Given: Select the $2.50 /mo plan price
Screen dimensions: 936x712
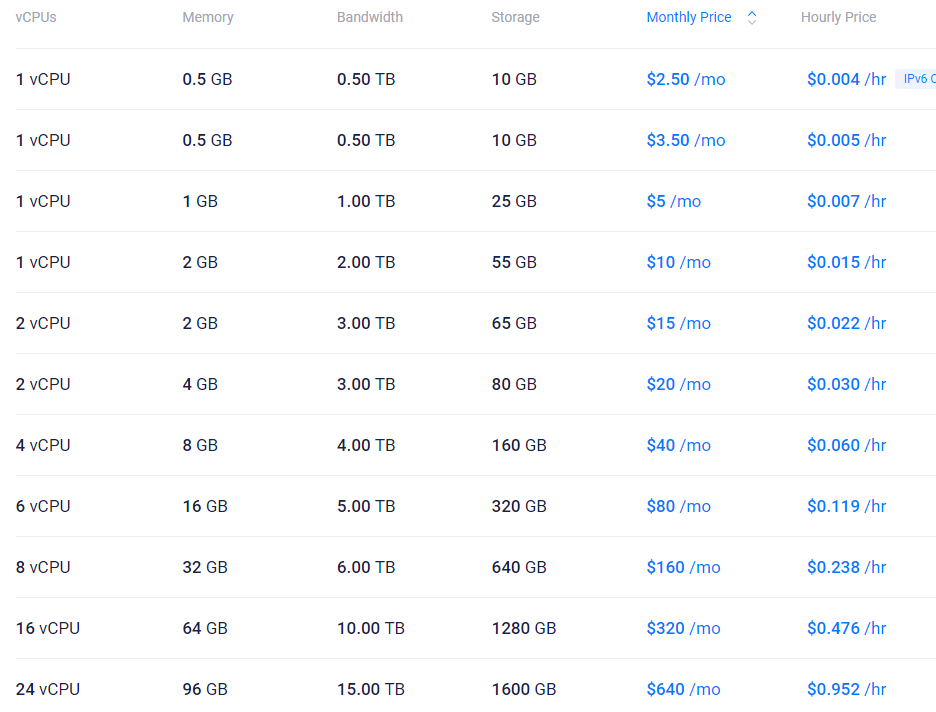Looking at the screenshot, I should click(x=685, y=79).
